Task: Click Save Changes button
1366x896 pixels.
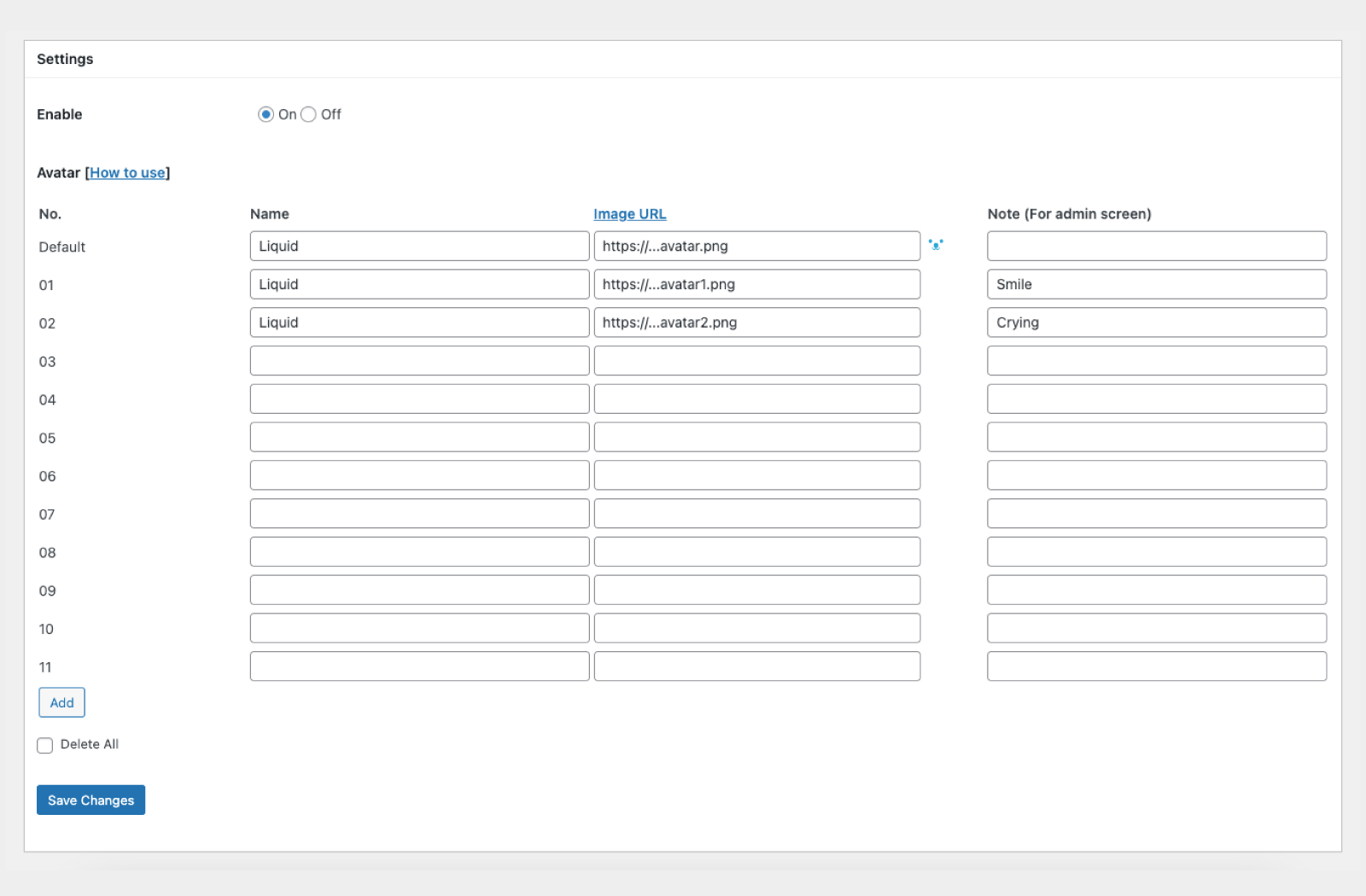Action: click(90, 800)
